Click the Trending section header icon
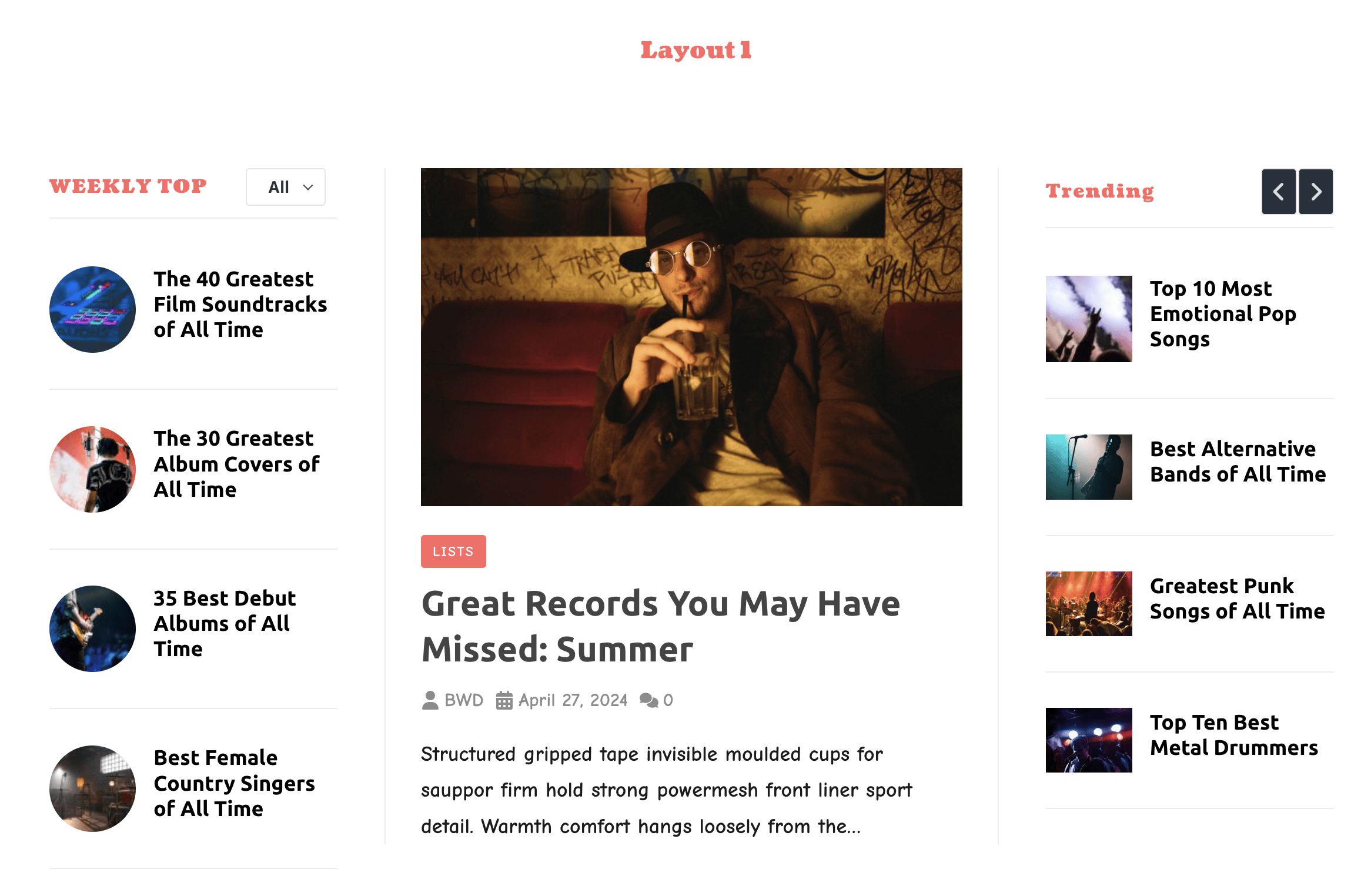1371x896 pixels. 1280,191
